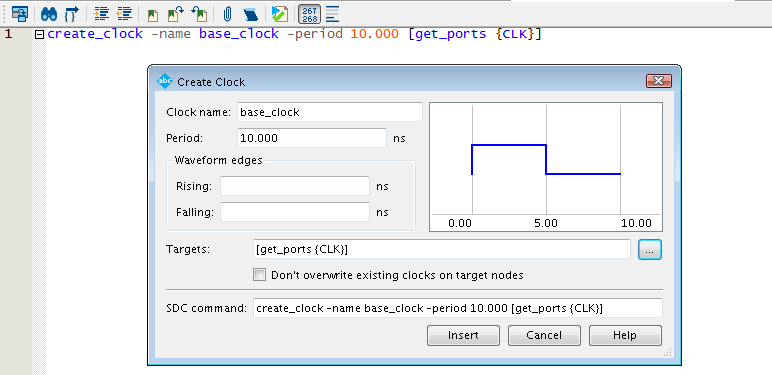The height and width of the screenshot is (375, 772).
Task: Click the 10.000 period value in editor
Action: tap(374, 34)
